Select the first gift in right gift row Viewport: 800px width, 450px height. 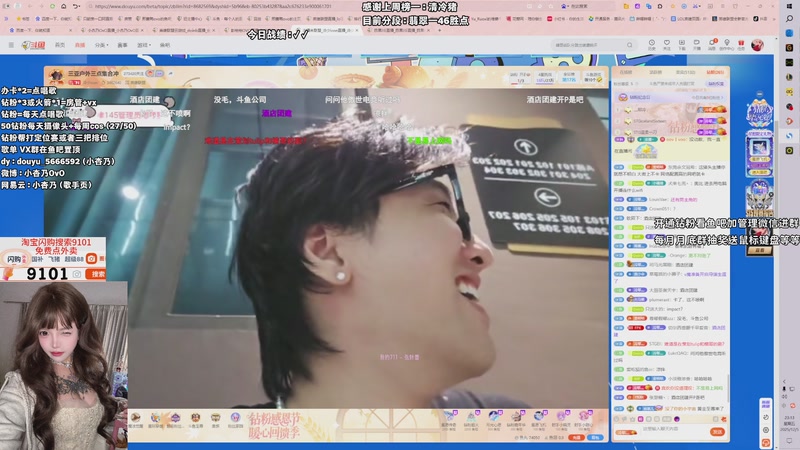[x=449, y=419]
